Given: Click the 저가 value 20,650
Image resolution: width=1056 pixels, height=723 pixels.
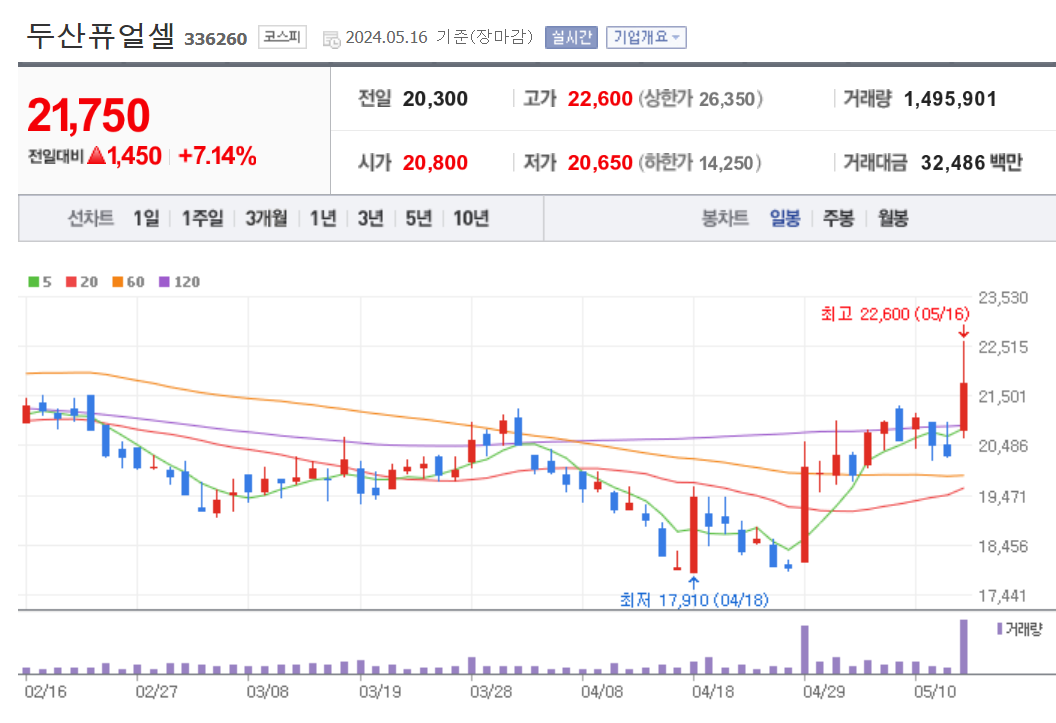Looking at the screenshot, I should click(600, 162).
